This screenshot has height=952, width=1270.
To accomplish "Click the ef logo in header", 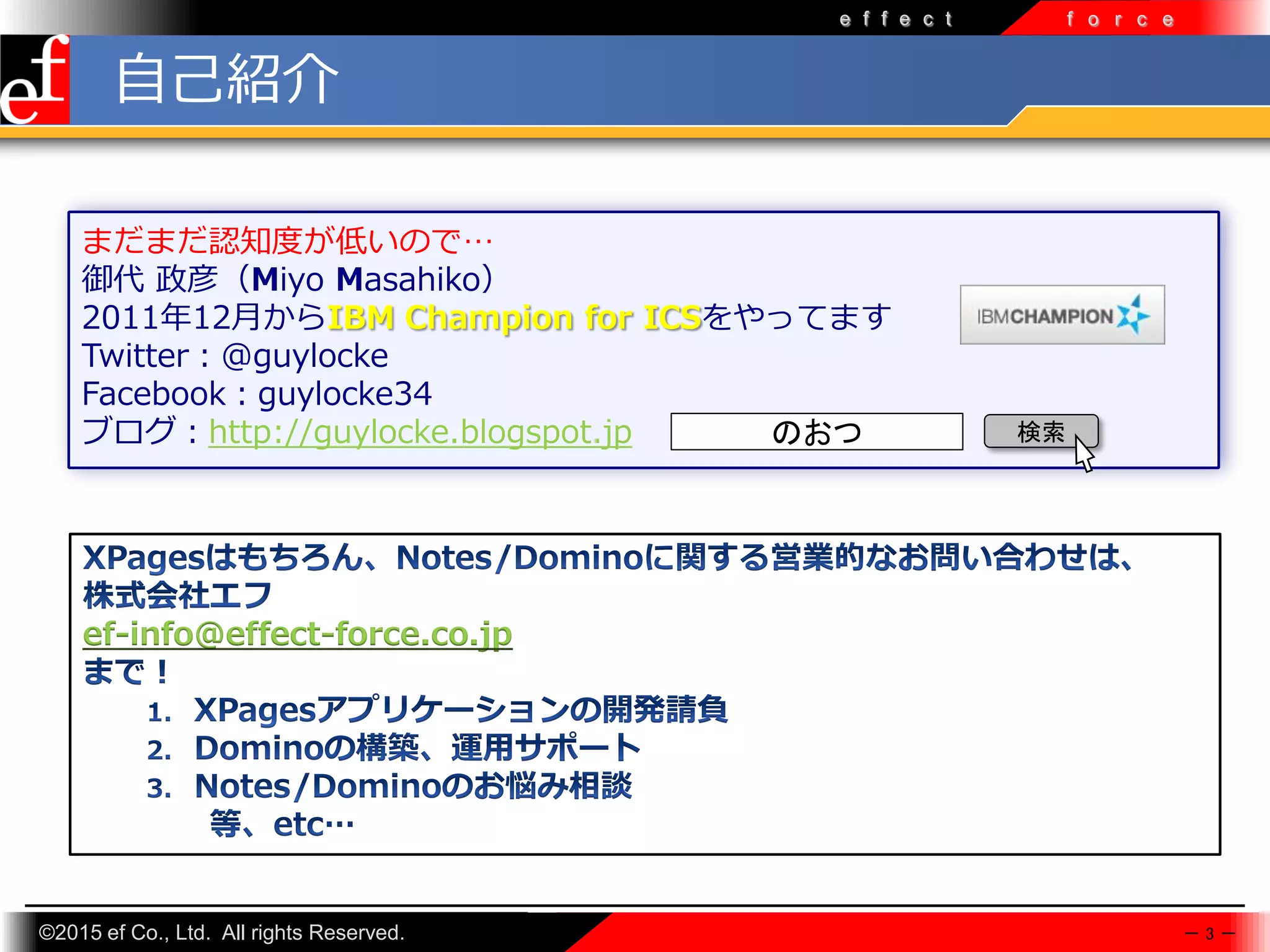I will click(x=35, y=79).
